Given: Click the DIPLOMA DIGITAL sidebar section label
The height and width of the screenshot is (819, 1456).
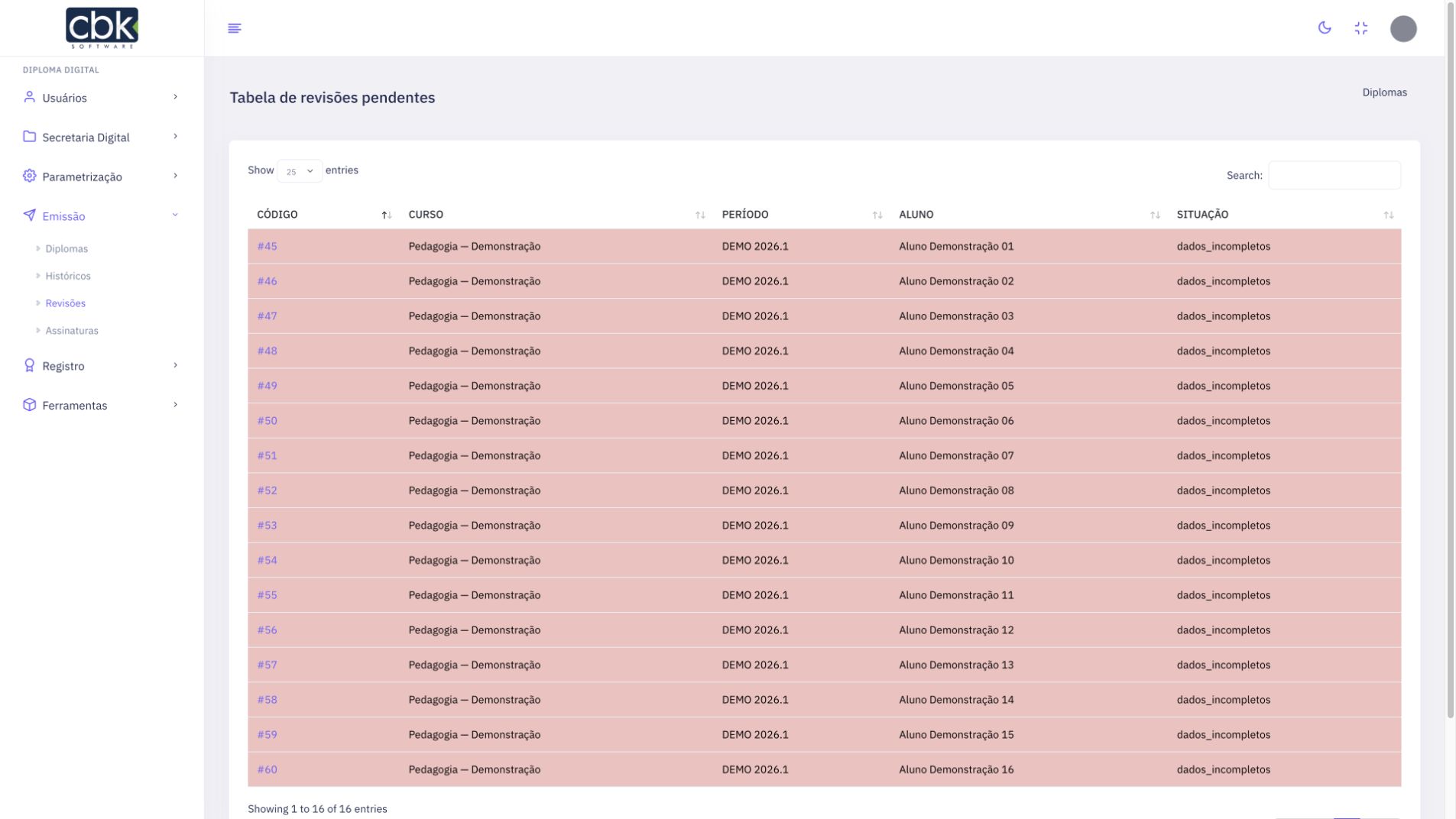Looking at the screenshot, I should pos(61,70).
